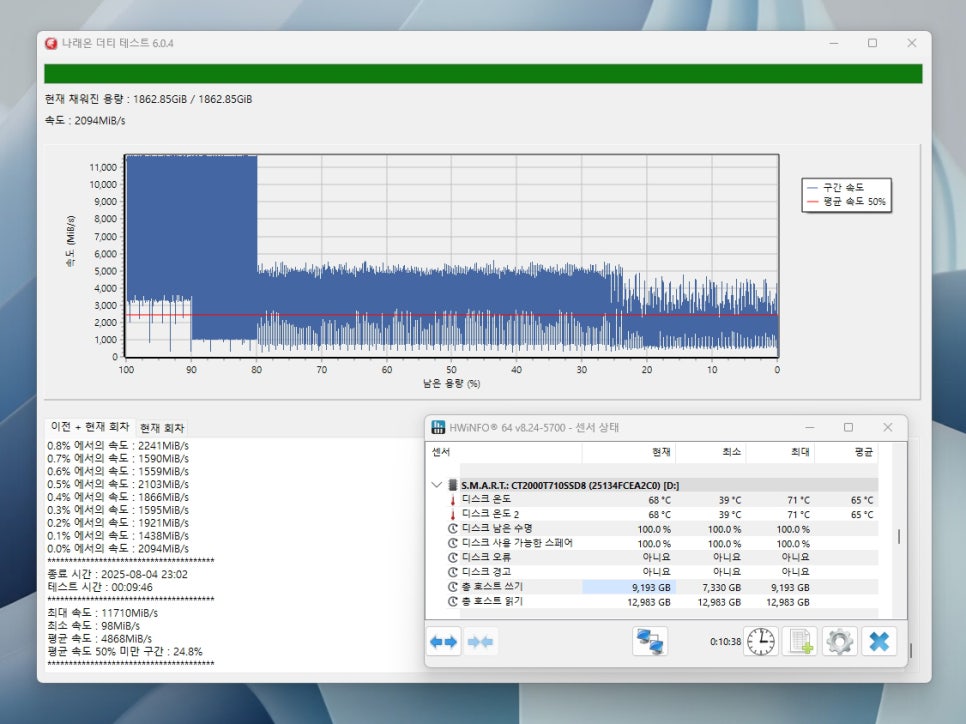The image size is (966, 724).
Task: Close sensors with the HWiNFO blue X icon
Action: [879, 641]
